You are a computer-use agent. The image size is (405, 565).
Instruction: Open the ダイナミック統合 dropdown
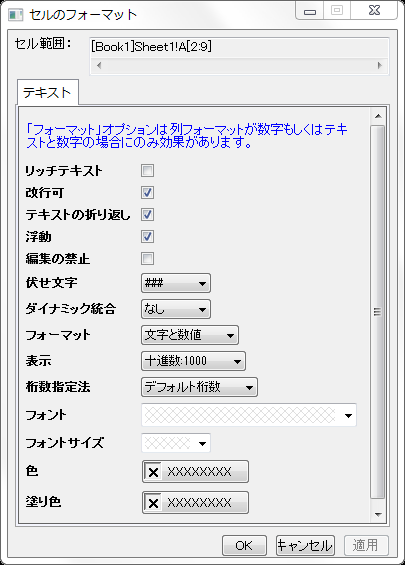[x=176, y=309]
